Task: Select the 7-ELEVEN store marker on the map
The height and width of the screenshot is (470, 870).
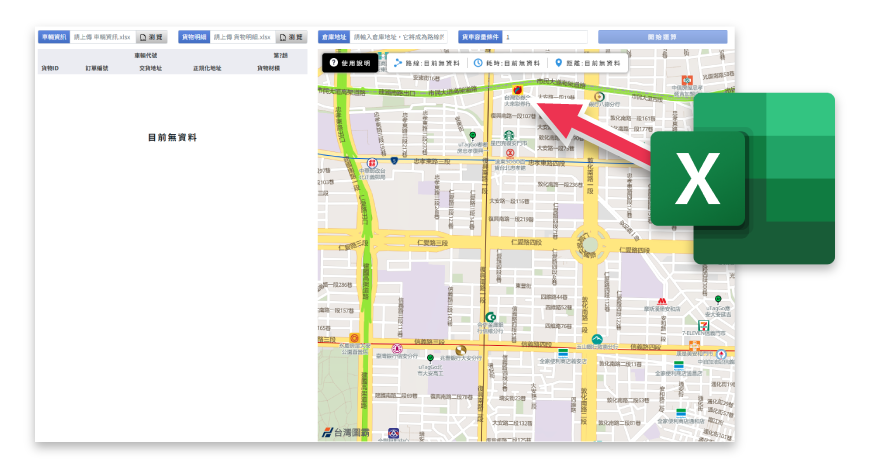Action: (x=704, y=326)
